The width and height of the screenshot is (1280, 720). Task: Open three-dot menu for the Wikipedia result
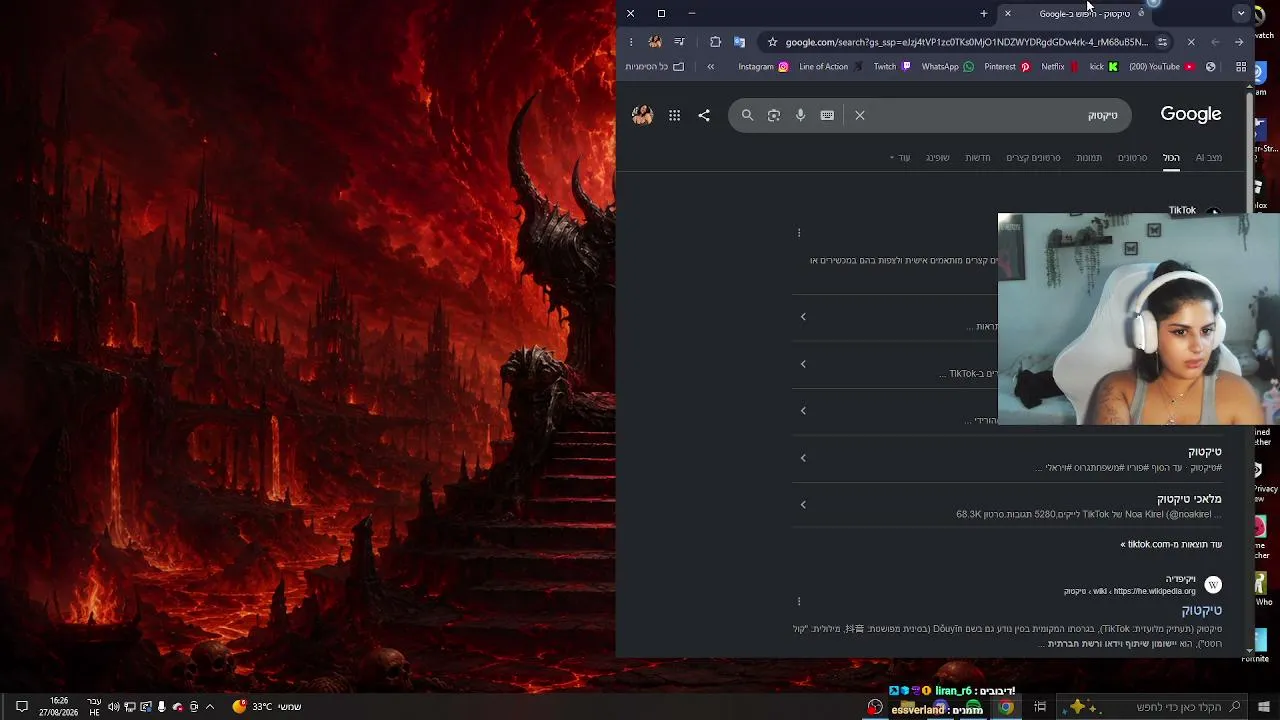pos(799,601)
